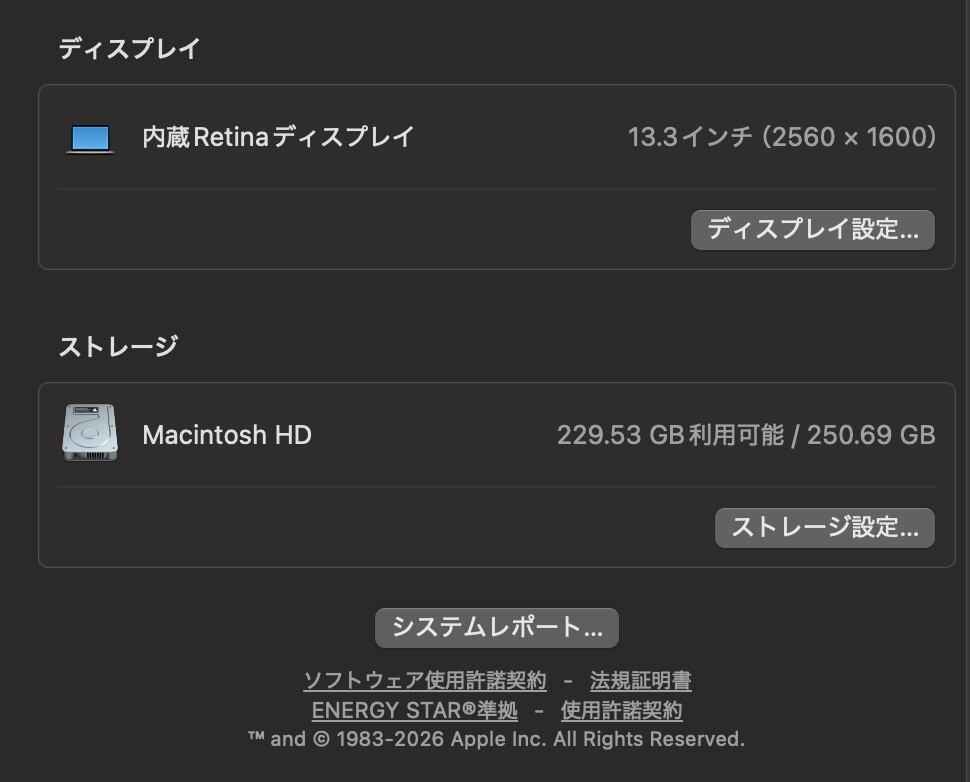
Task: Open the ソフトウェア使用許諾契約 link
Action: pos(425,682)
